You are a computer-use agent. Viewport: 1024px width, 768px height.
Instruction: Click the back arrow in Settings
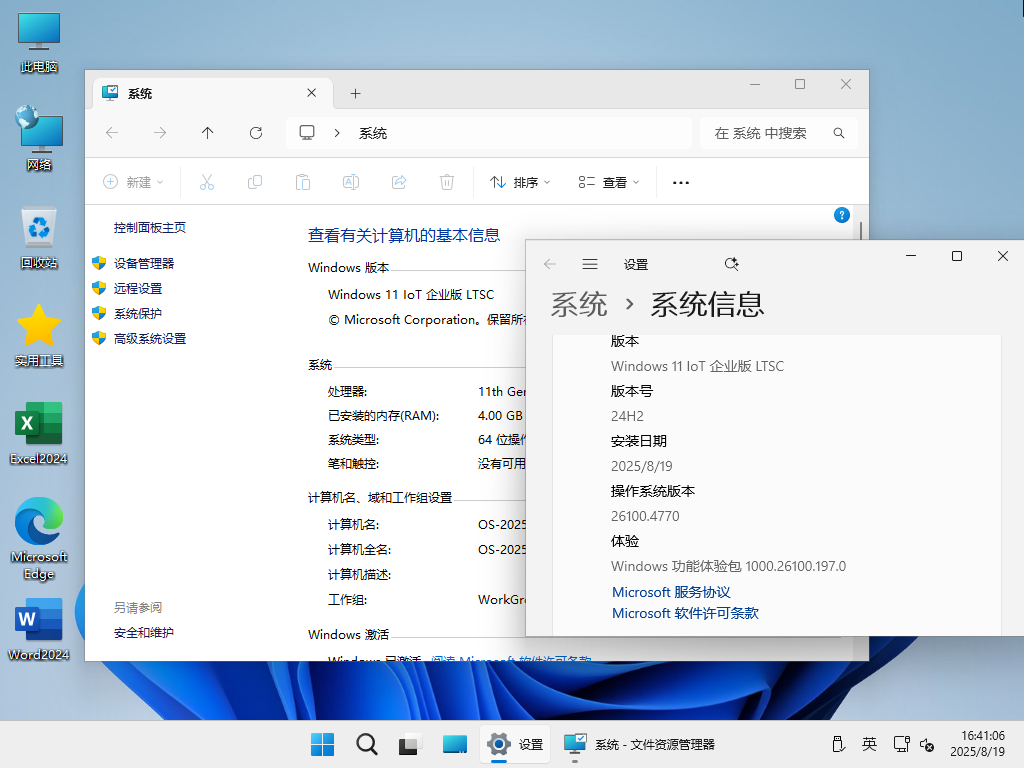(x=550, y=264)
